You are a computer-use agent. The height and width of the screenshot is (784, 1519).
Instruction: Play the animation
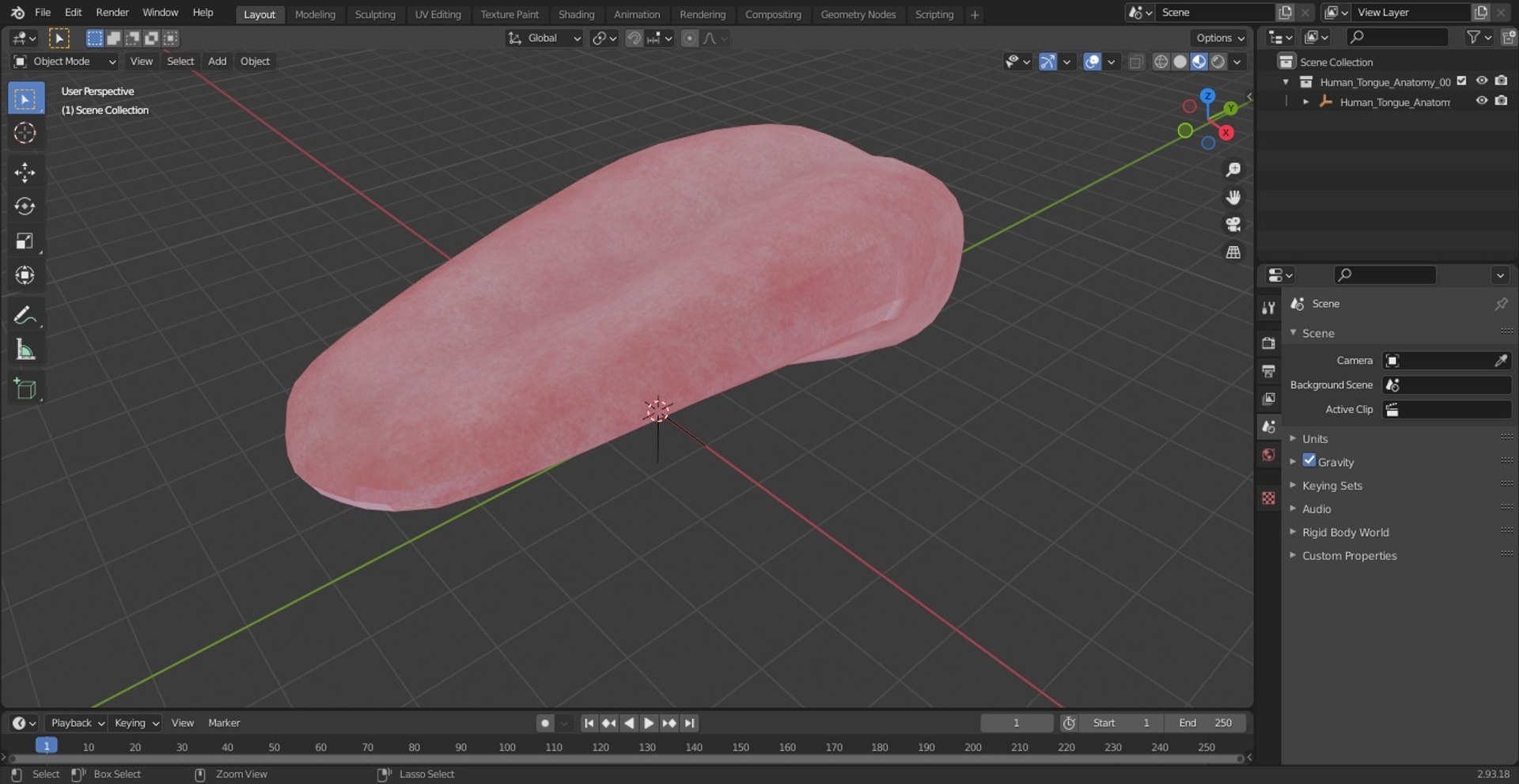(649, 723)
